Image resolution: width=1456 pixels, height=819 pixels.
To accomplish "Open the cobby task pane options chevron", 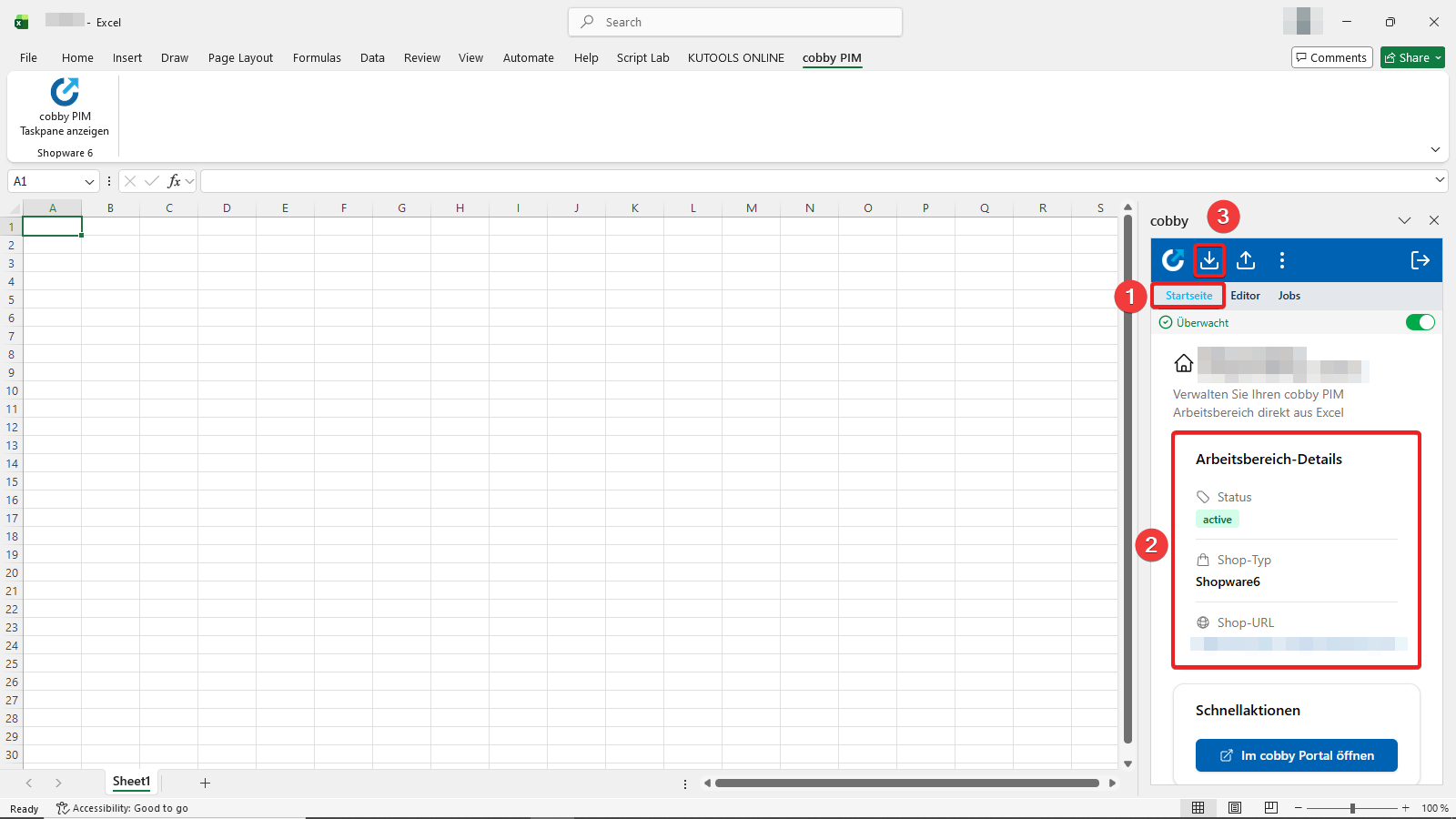I will (x=1404, y=220).
